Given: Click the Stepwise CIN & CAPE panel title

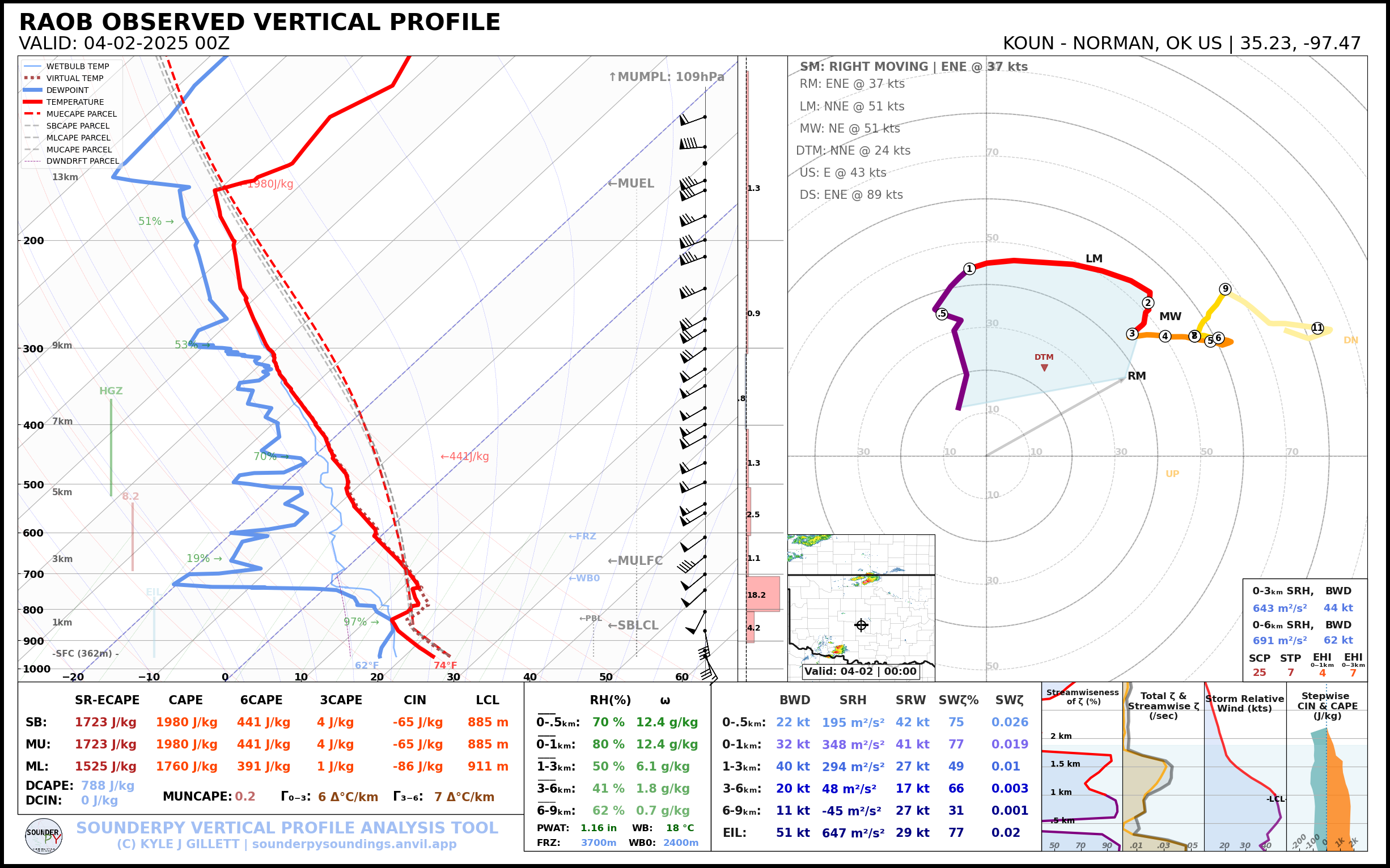Looking at the screenshot, I should tap(1327, 705).
